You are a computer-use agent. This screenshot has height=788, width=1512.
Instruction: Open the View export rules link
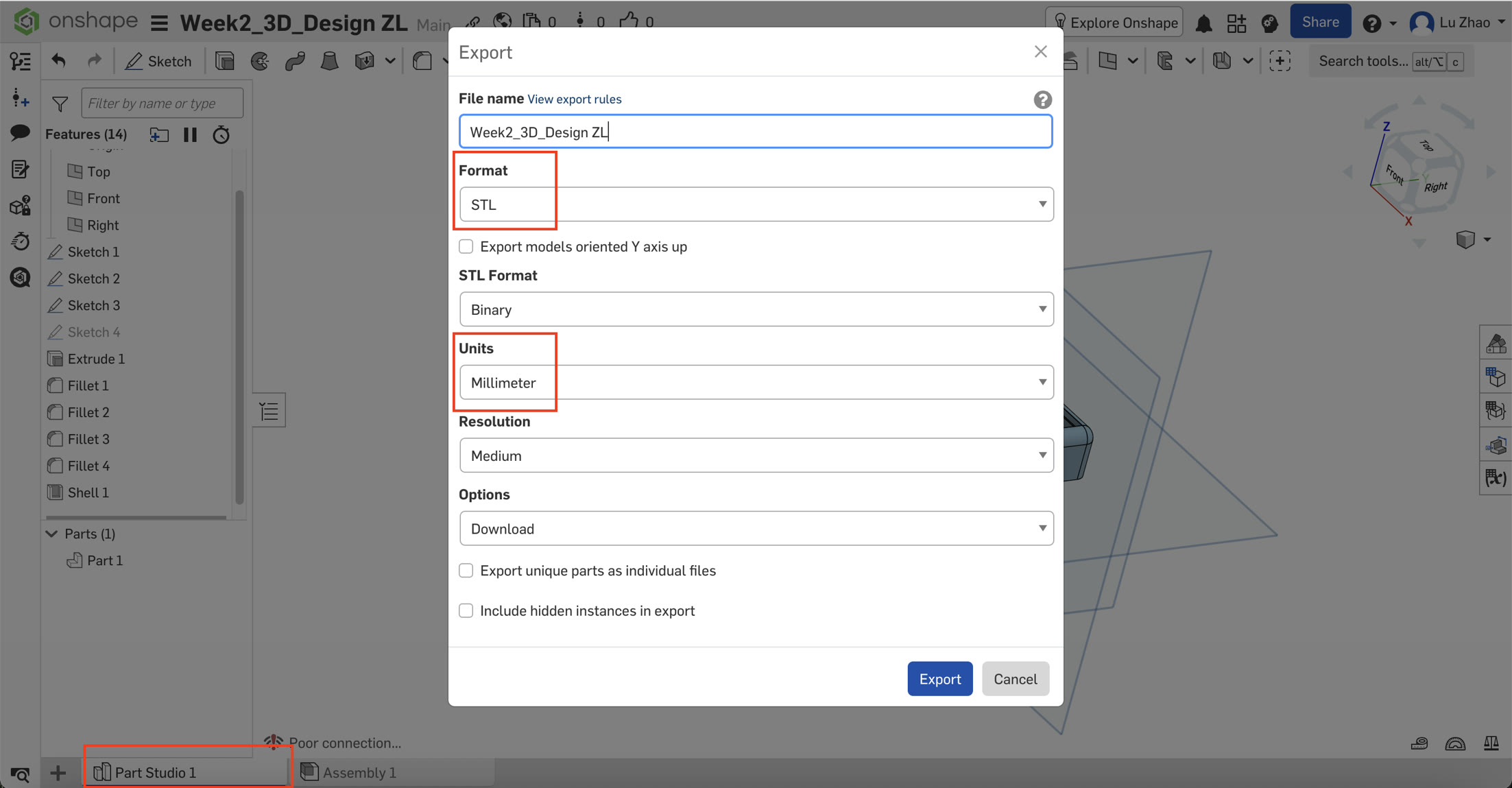tap(574, 99)
